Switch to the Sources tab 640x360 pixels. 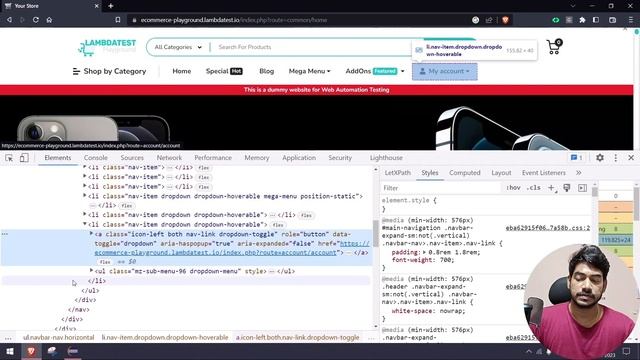(132, 158)
